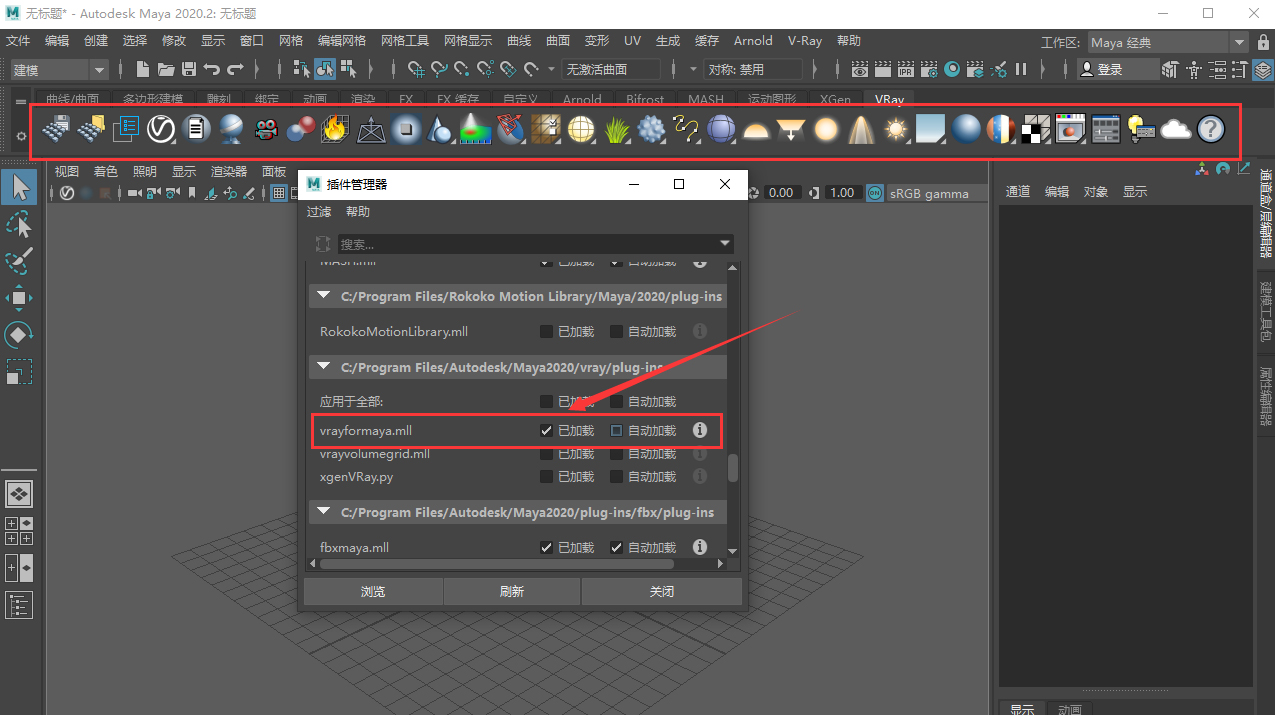The image size is (1275, 715).
Task: Click the Save scene disk icon
Action: tap(189, 69)
